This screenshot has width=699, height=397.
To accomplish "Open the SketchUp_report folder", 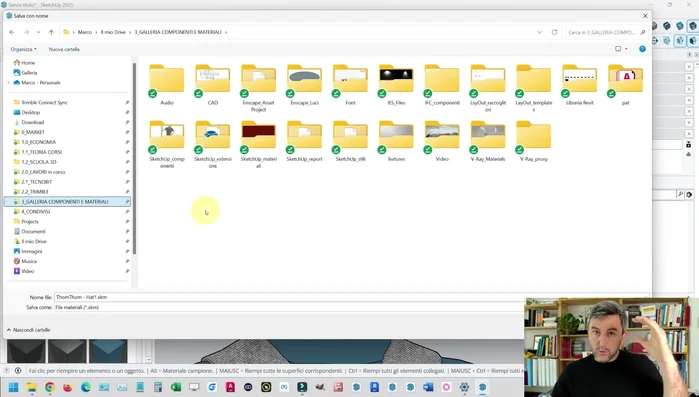I will tap(304, 141).
